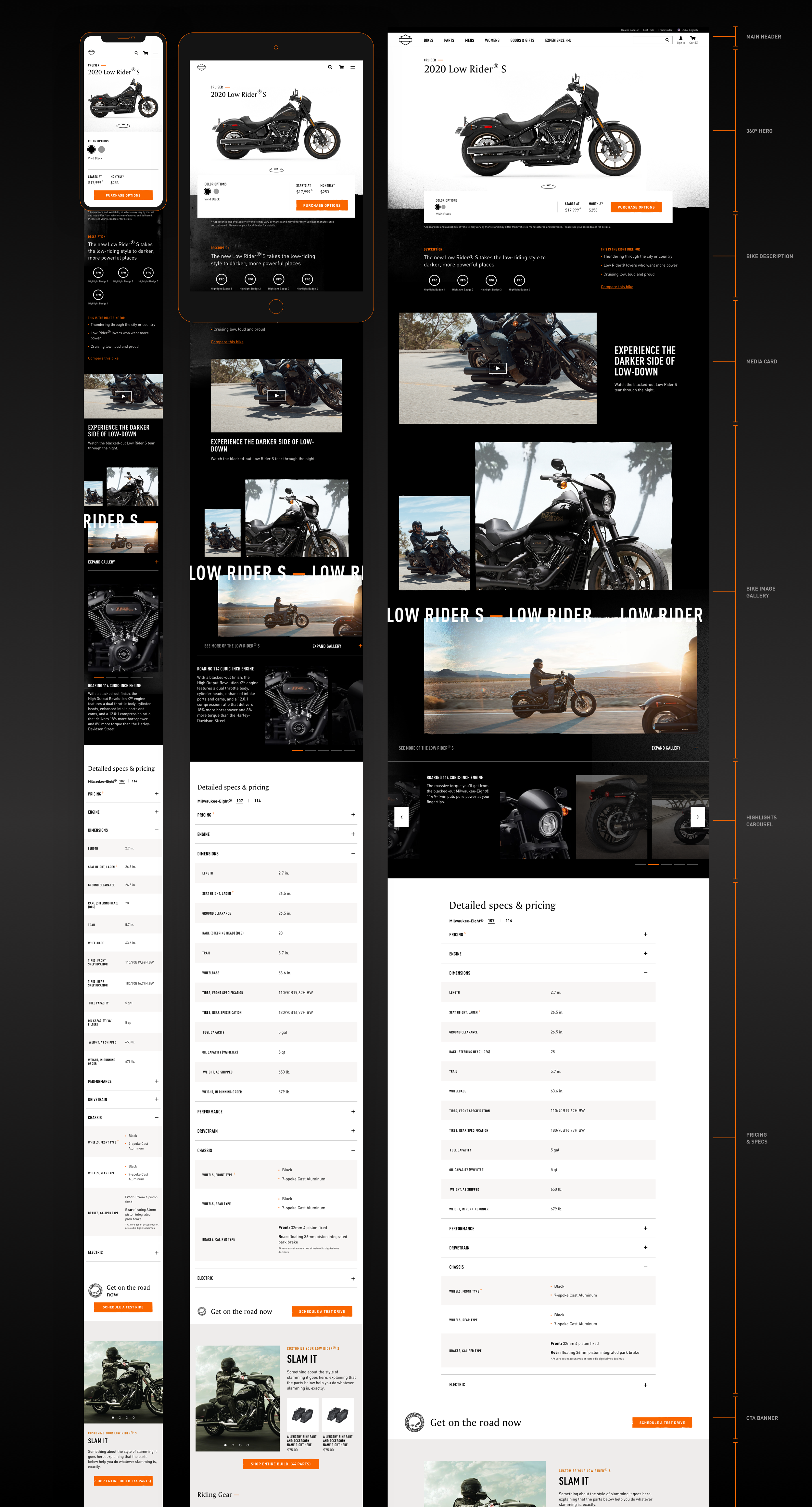
Task: Click 360 rotate icon under desktop hero bike
Action: coord(548,186)
